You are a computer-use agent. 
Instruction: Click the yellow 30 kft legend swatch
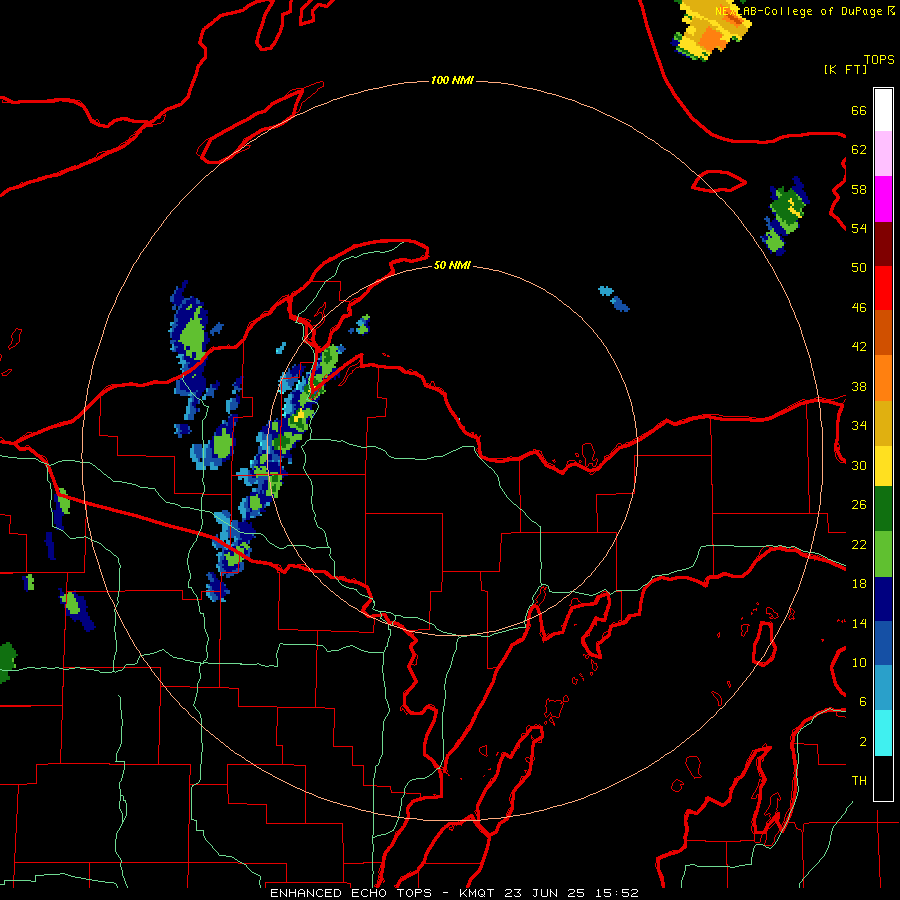(x=883, y=466)
